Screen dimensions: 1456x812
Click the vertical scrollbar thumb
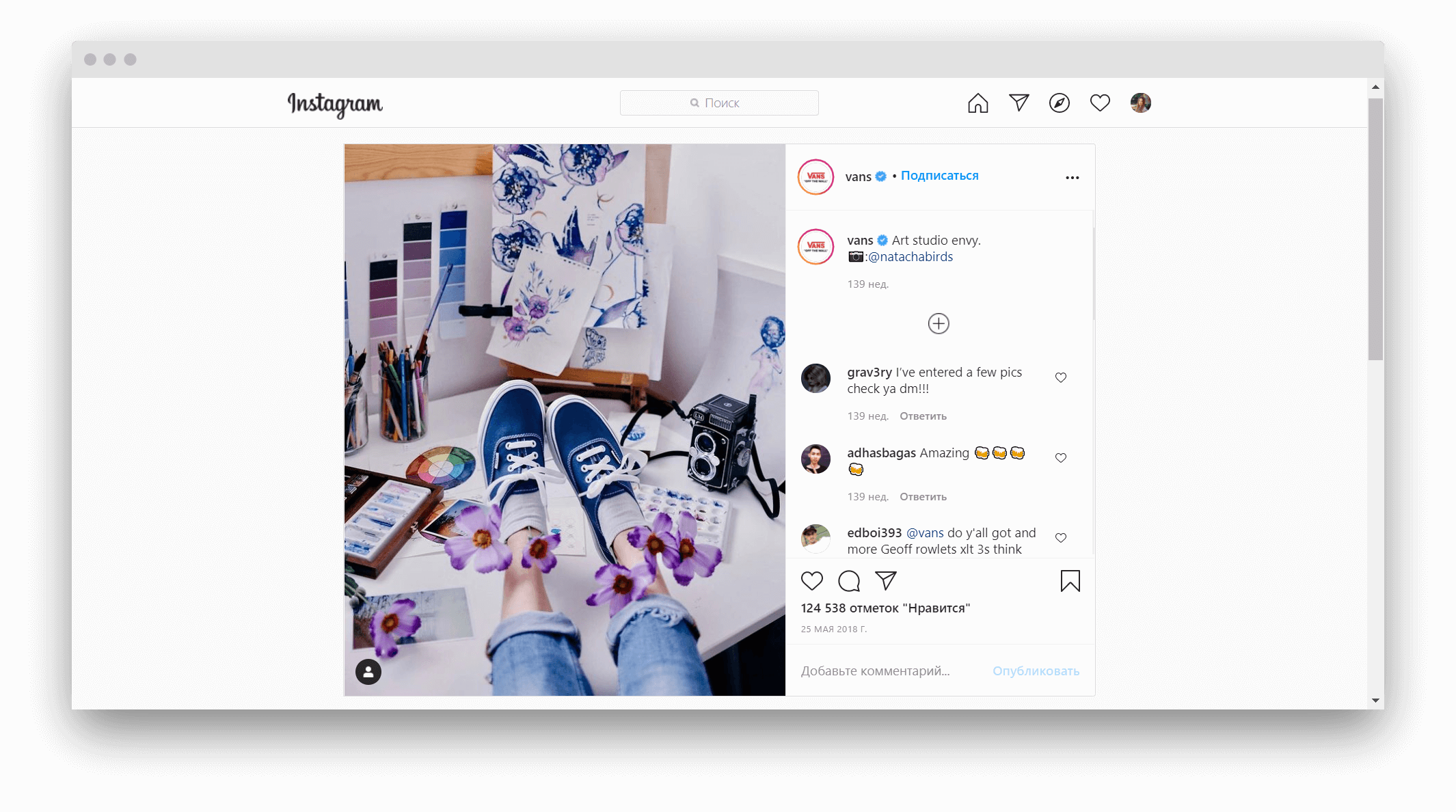[1375, 229]
